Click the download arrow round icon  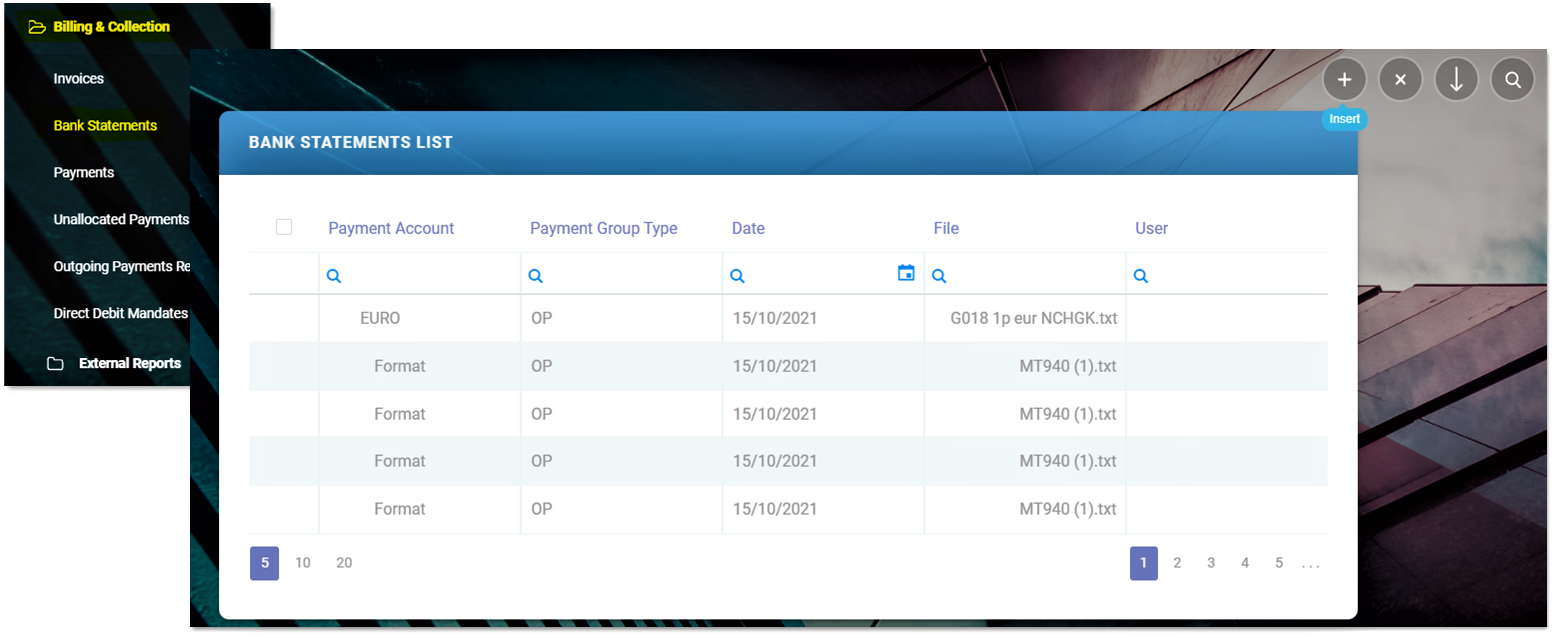[1456, 80]
